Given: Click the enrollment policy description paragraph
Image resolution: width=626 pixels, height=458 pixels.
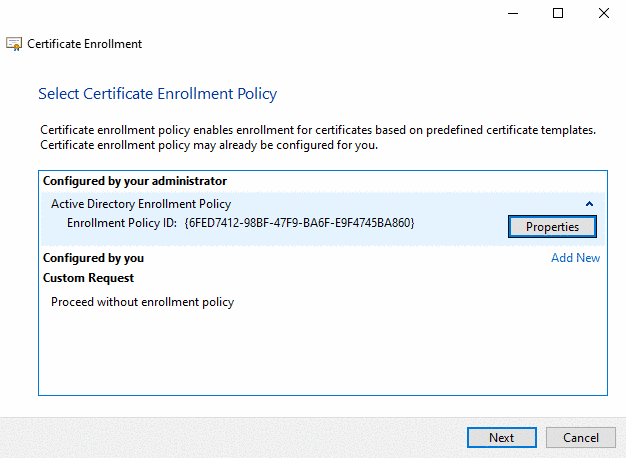Looking at the screenshot, I should [x=317, y=138].
